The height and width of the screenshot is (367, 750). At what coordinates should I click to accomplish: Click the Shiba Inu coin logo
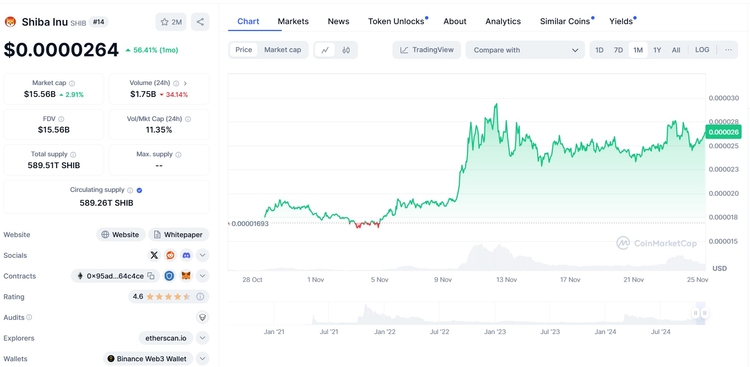(x=10, y=22)
